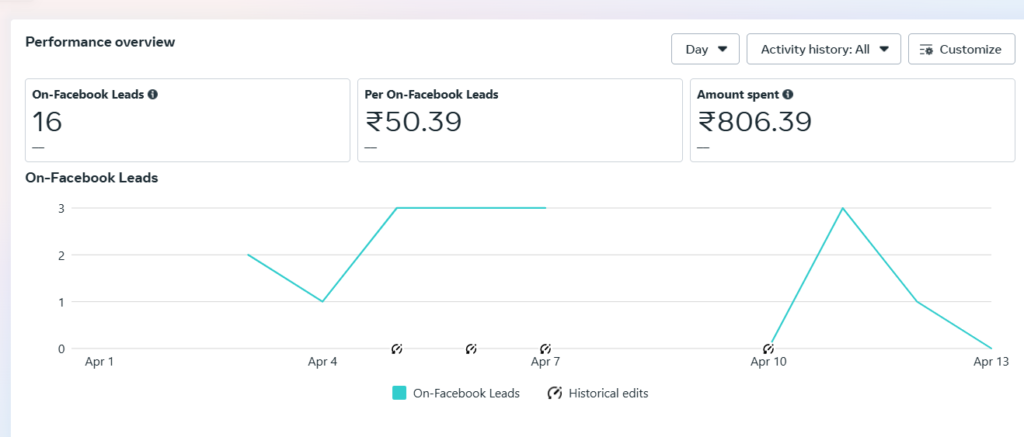Open the Customize button
This screenshot has height=437, width=1024.
click(961, 49)
